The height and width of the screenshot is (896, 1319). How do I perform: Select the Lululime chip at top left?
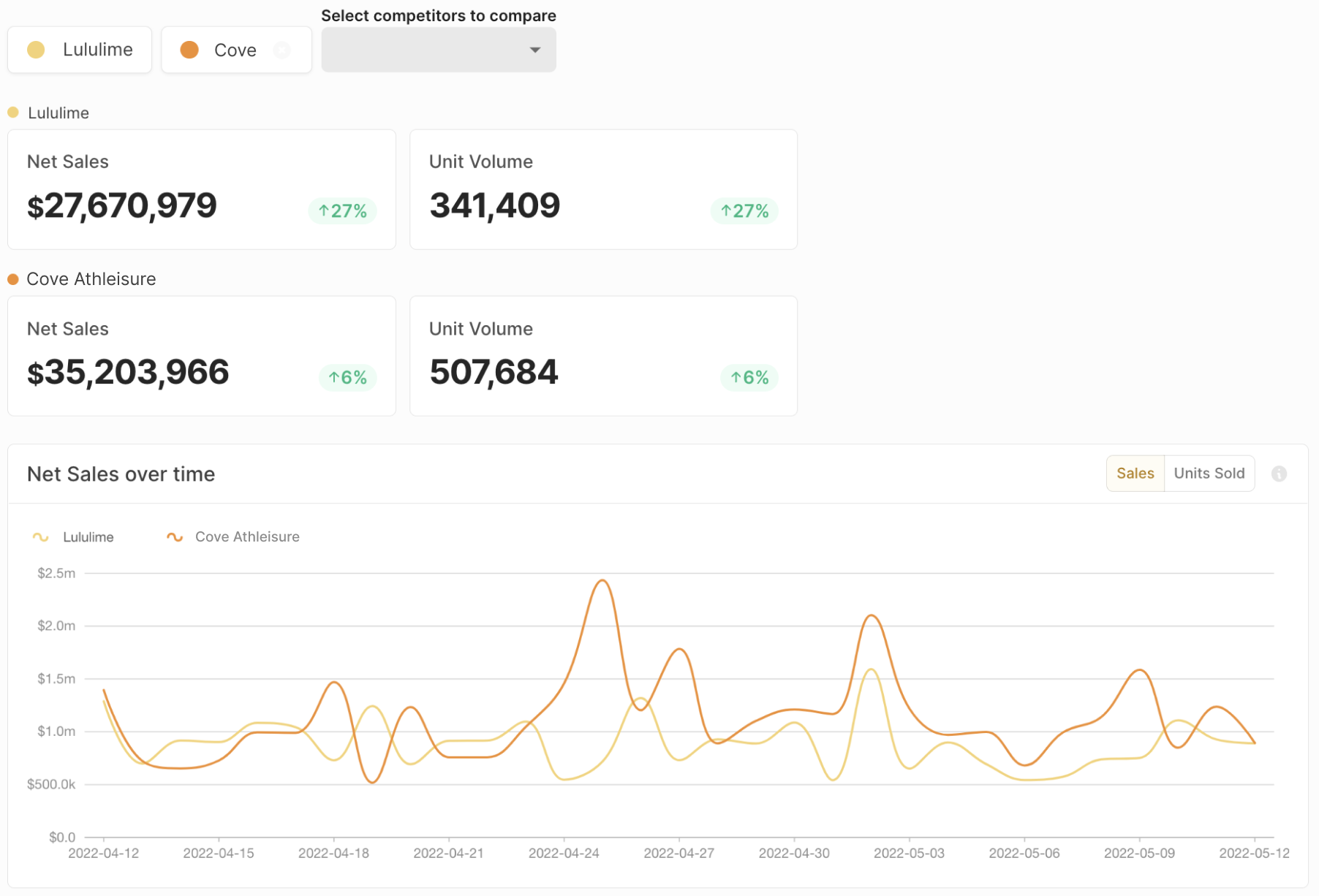click(x=80, y=50)
